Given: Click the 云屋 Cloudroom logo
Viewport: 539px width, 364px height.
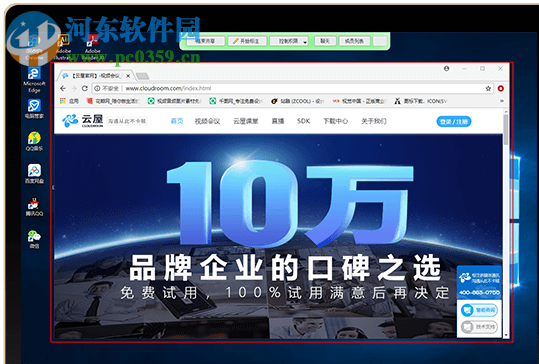Looking at the screenshot, I should coord(82,121).
